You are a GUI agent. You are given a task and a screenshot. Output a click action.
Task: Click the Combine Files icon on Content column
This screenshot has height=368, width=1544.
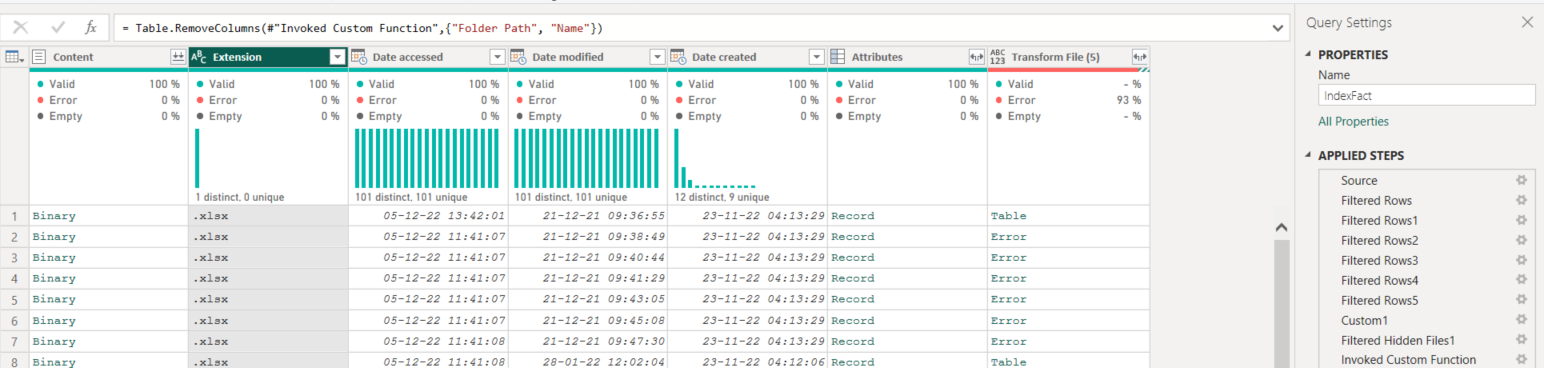tap(178, 57)
